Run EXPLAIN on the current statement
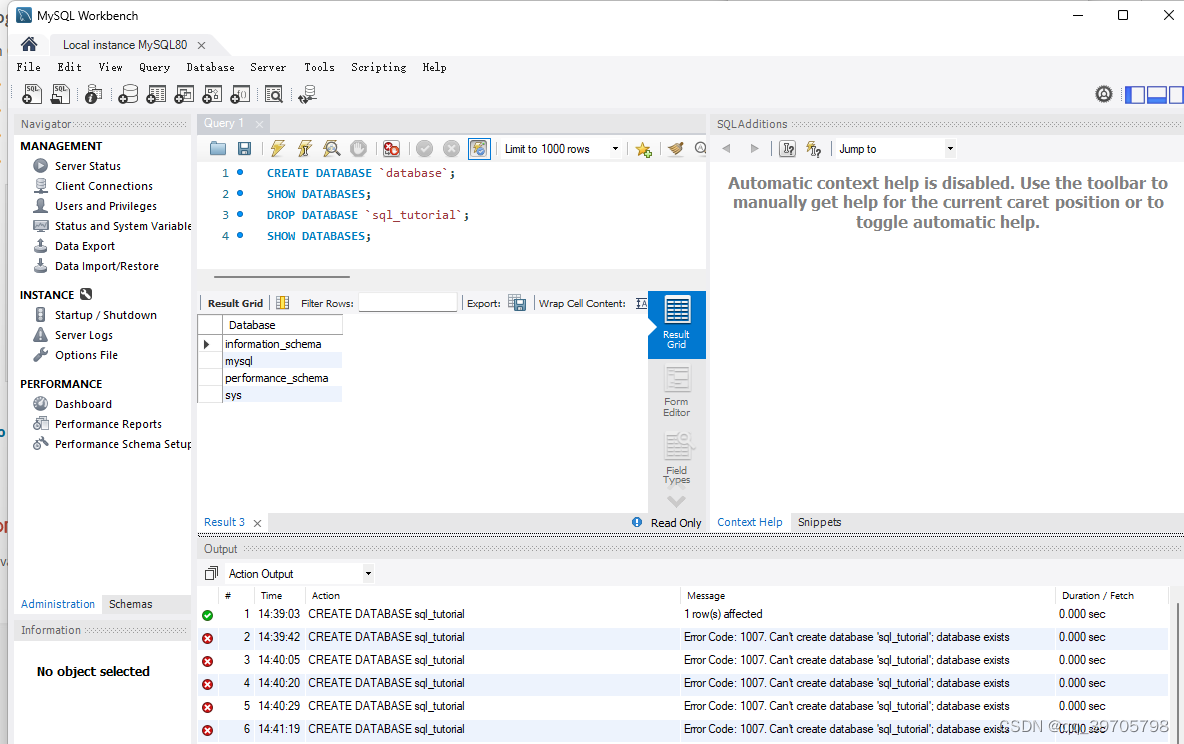 331,149
